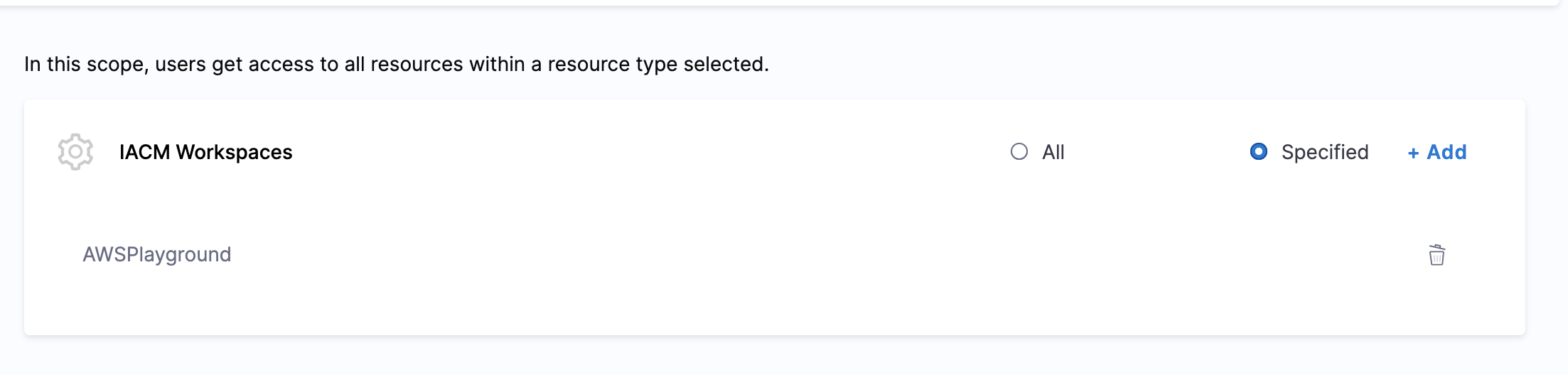Click the word "Workspaces" in the card title
This screenshot has height=375, width=1568.
pyautogui.click(x=235, y=152)
